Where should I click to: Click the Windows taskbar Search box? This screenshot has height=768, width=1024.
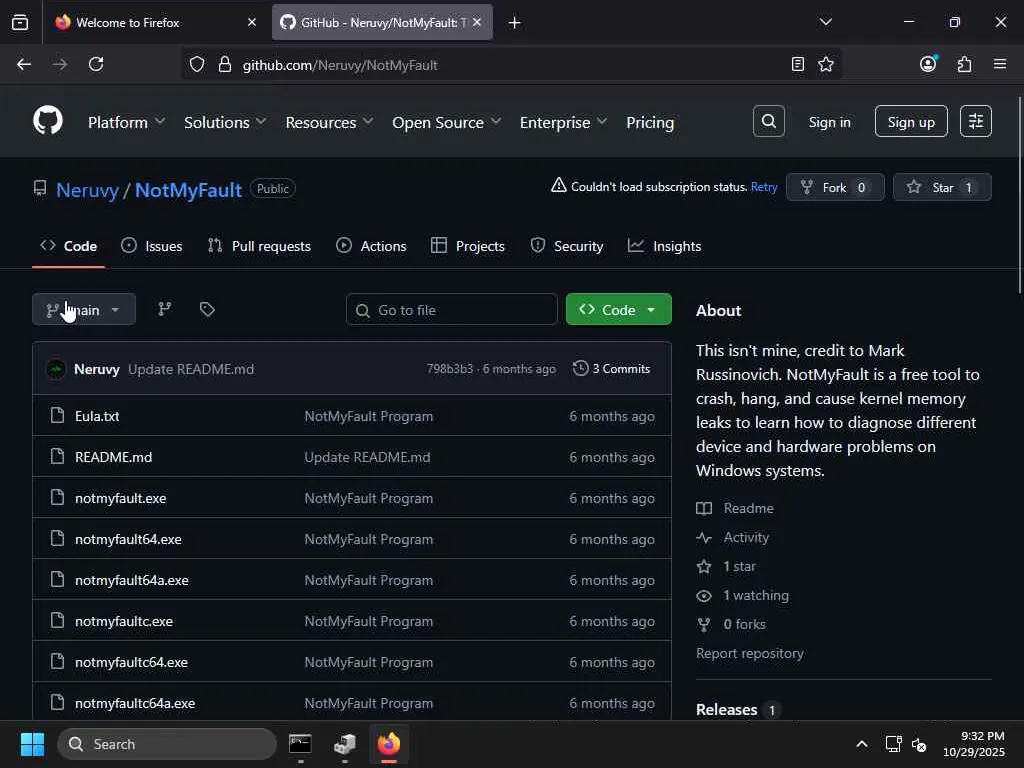167,744
